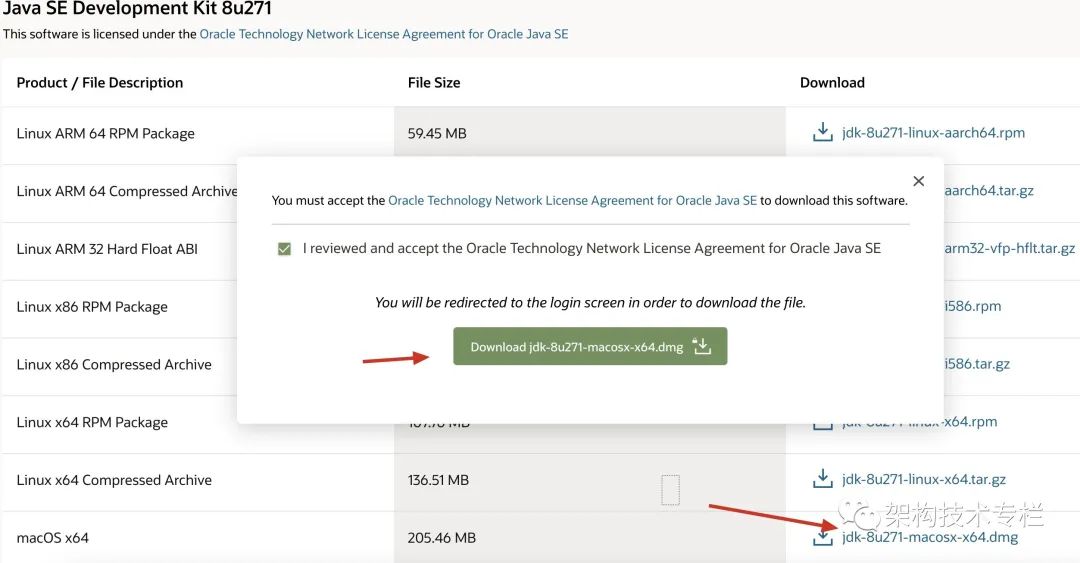
Task: Click the File Size column header
Action: click(434, 83)
